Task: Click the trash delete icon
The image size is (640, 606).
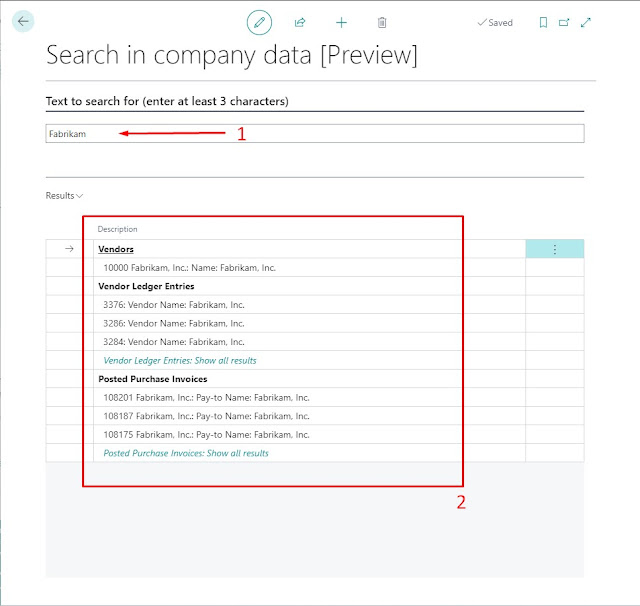Action: coord(382,22)
